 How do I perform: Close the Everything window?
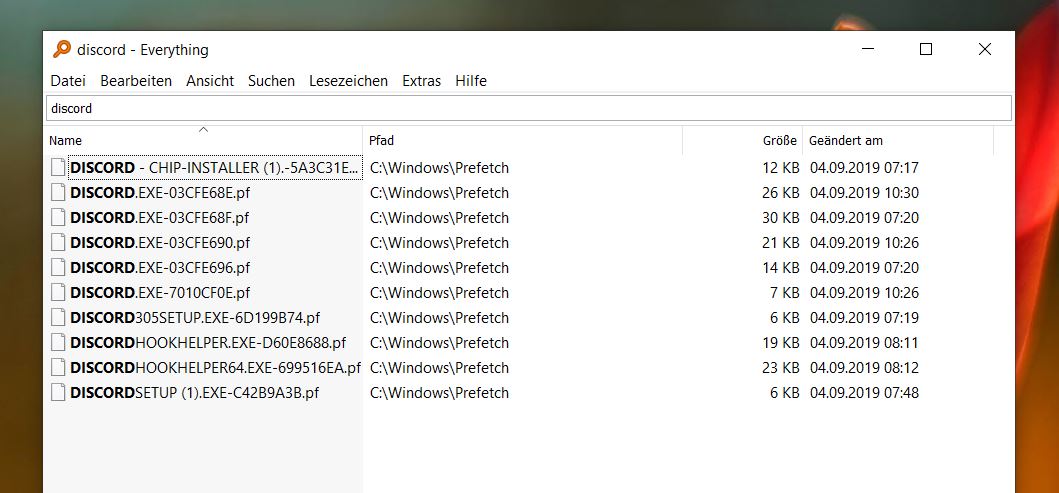985,49
